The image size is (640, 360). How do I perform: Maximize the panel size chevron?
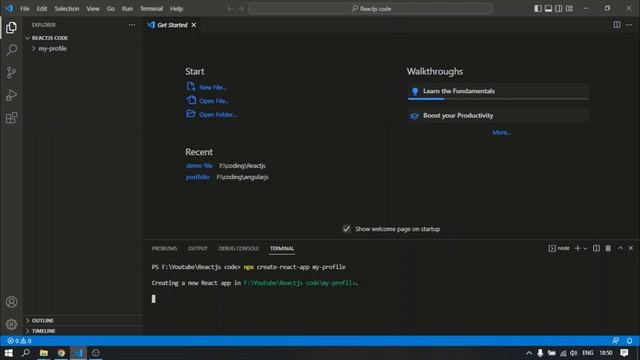tap(620, 248)
